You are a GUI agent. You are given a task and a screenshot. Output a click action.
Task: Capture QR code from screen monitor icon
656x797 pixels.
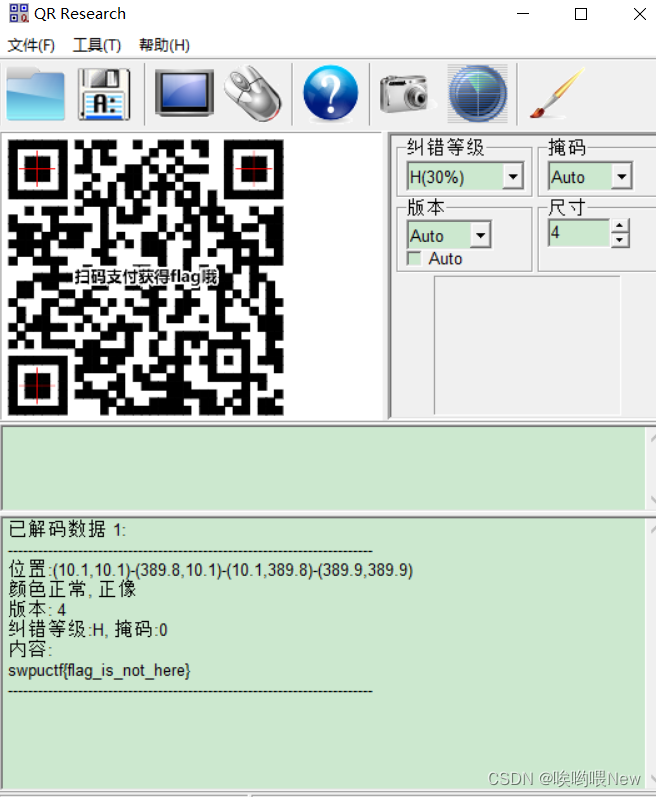[184, 94]
